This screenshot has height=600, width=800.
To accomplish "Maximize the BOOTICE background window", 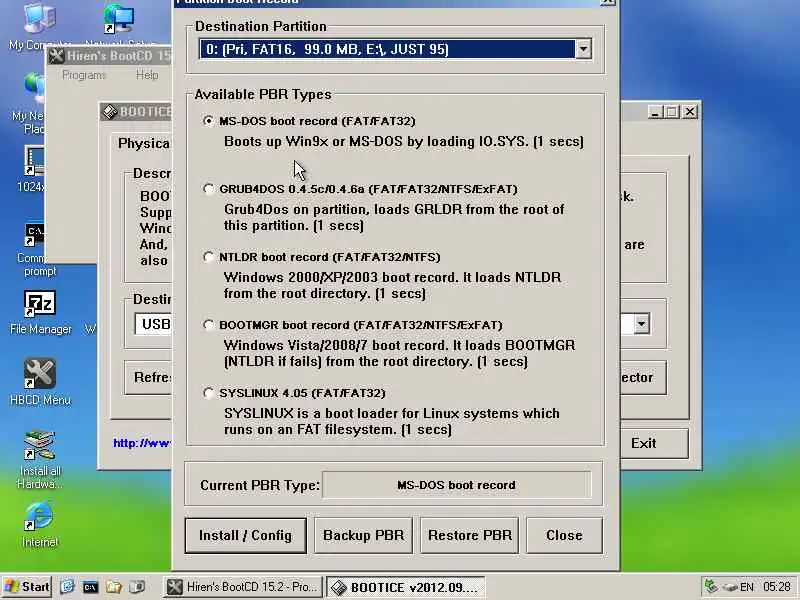I will pos(672,112).
